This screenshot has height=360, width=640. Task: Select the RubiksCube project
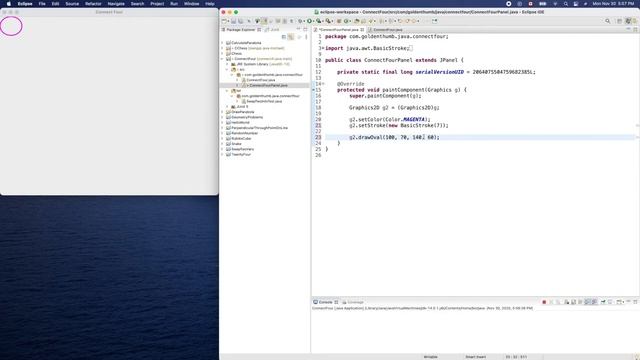click(241, 138)
